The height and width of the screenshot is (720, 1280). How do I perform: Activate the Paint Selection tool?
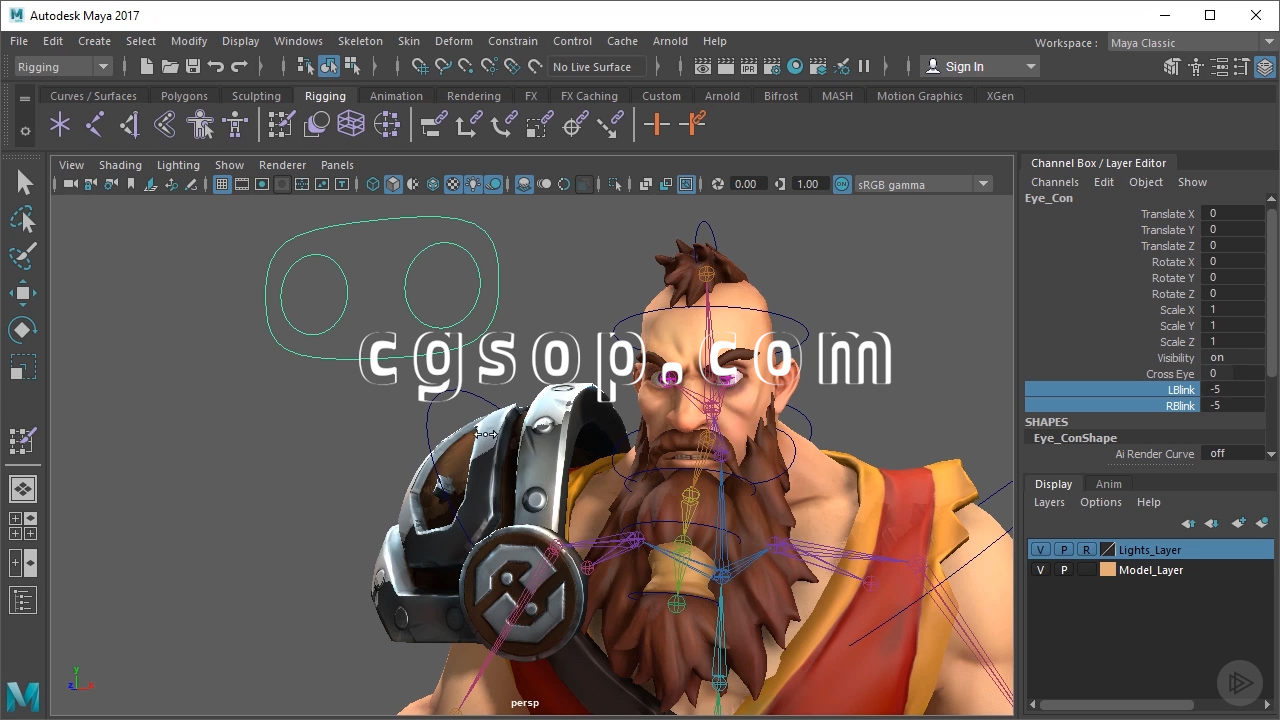point(23,255)
